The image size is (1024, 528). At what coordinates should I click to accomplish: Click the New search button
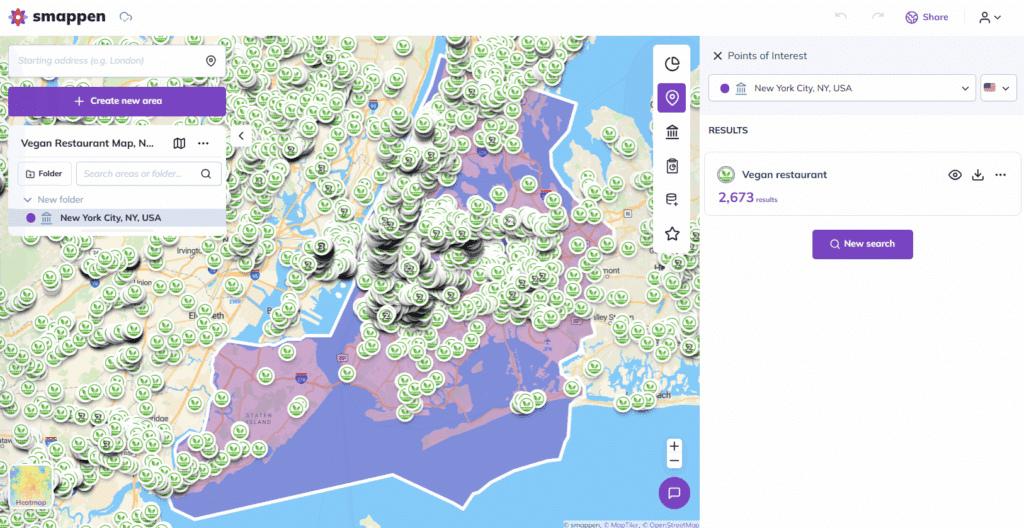[x=862, y=244]
